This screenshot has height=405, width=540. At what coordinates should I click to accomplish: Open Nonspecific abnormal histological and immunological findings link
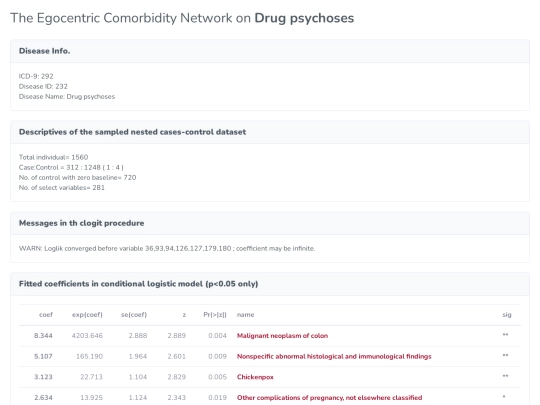(x=334, y=356)
